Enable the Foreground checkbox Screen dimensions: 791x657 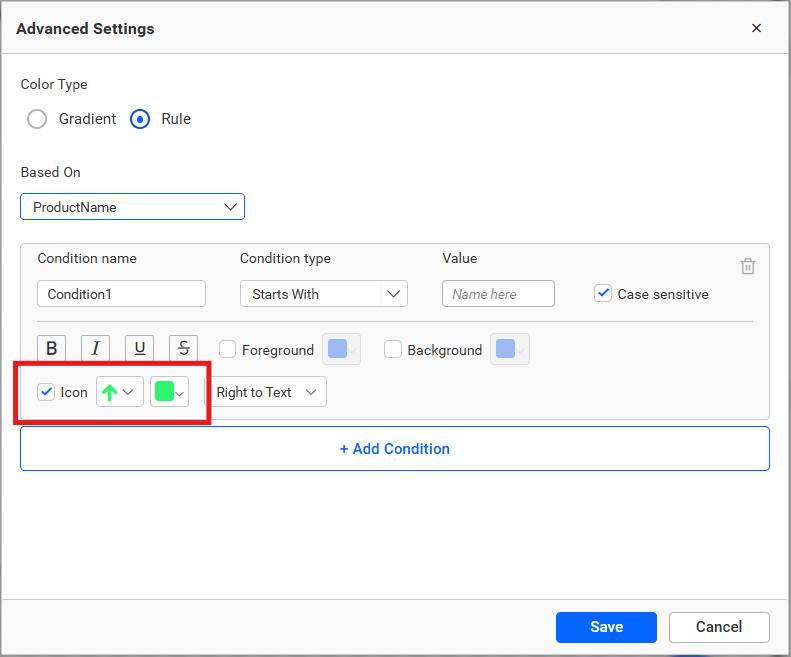tap(228, 349)
